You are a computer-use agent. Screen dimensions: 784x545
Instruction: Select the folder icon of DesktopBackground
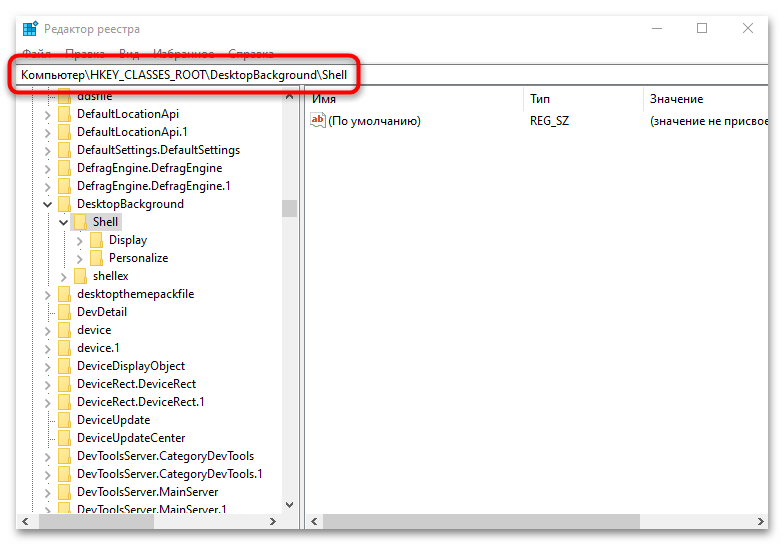(x=64, y=204)
